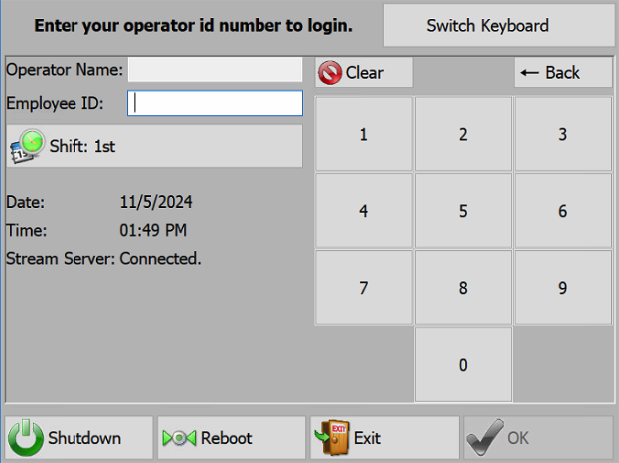The width and height of the screenshot is (619, 463).
Task: Click the clock calendar Shift icon
Action: click(27, 146)
